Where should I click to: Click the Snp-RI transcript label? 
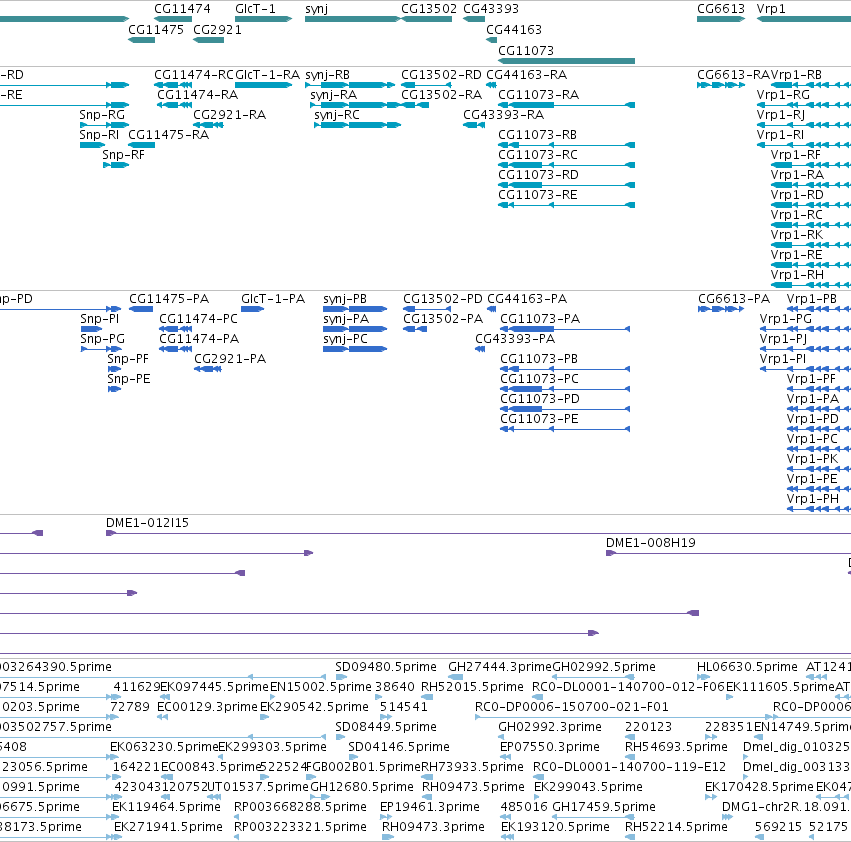tap(99, 135)
